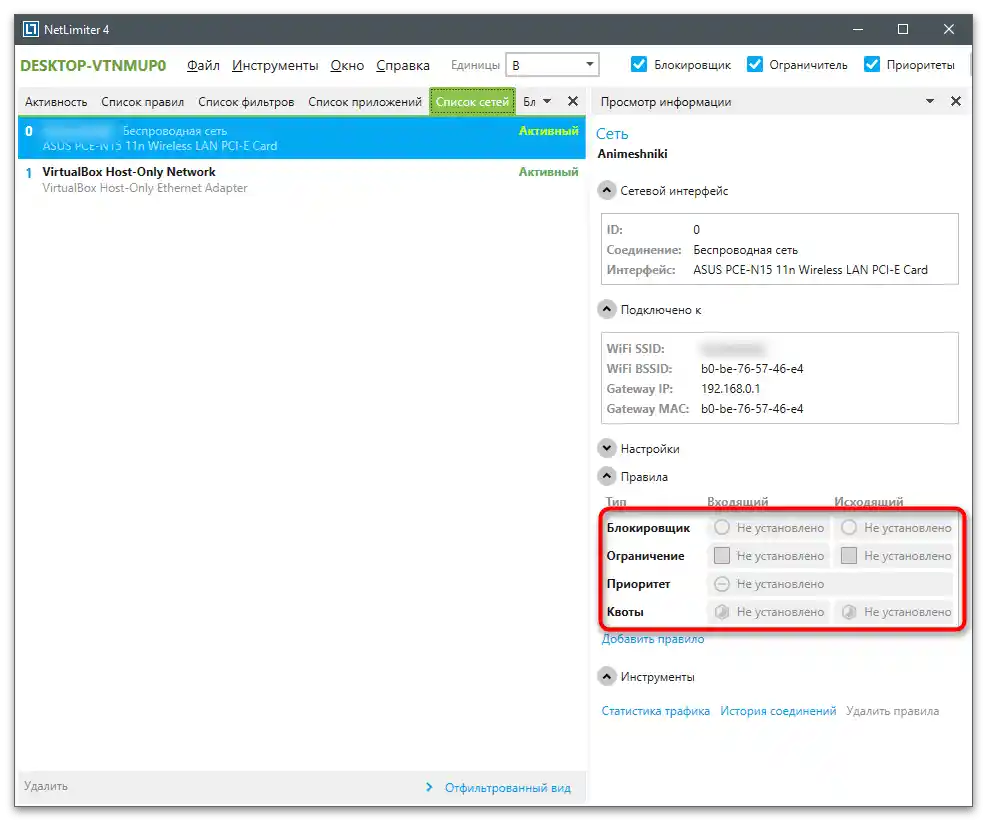The height and width of the screenshot is (821, 987).
Task: Open the tab overflow dropdown next to Бл
Action: click(x=547, y=101)
